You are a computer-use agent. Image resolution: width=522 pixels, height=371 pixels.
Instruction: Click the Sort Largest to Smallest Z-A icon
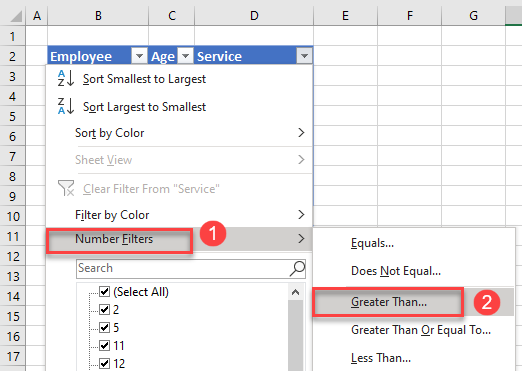pyautogui.click(x=66, y=106)
